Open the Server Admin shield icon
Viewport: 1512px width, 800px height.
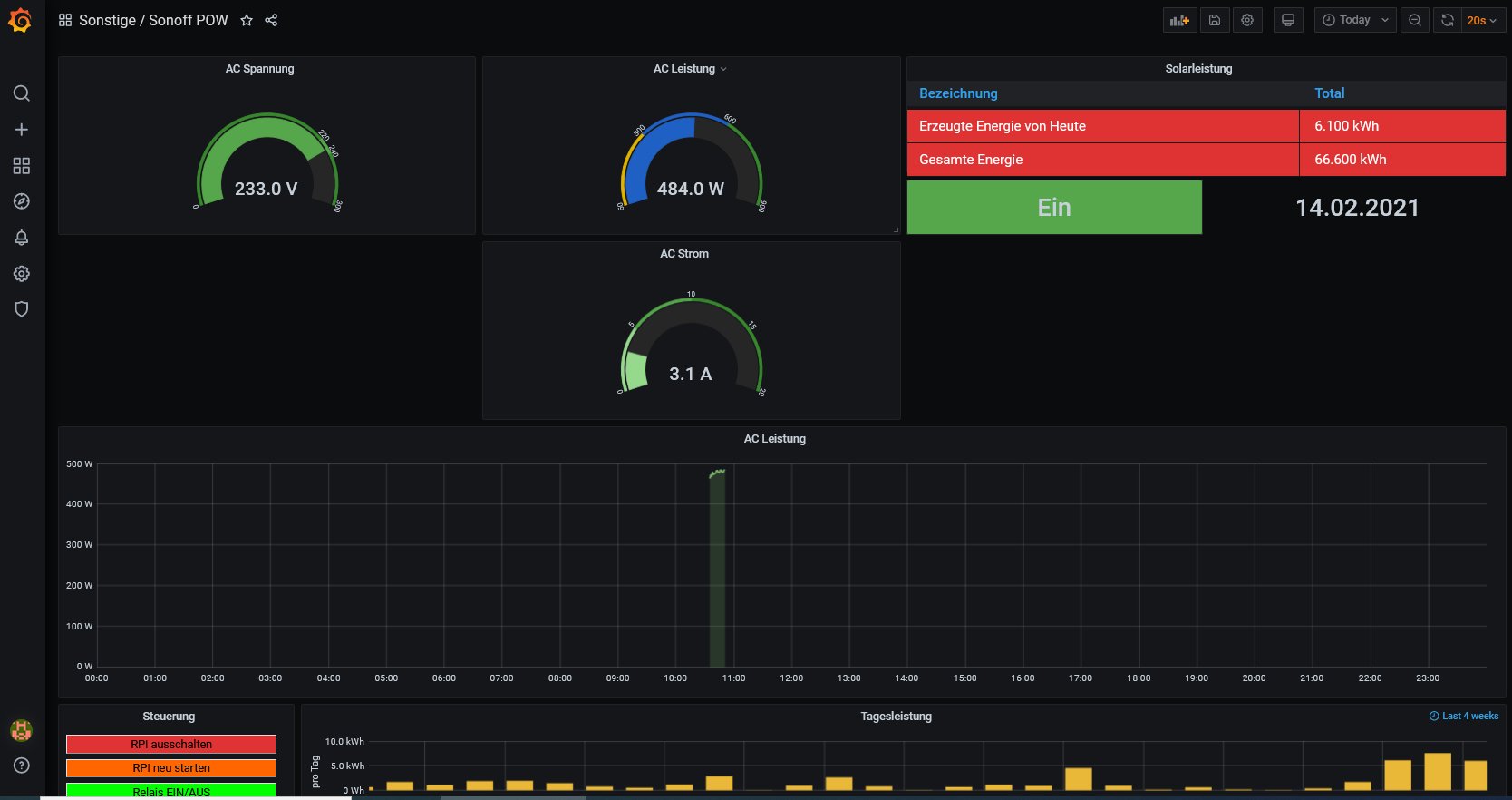pyautogui.click(x=22, y=309)
